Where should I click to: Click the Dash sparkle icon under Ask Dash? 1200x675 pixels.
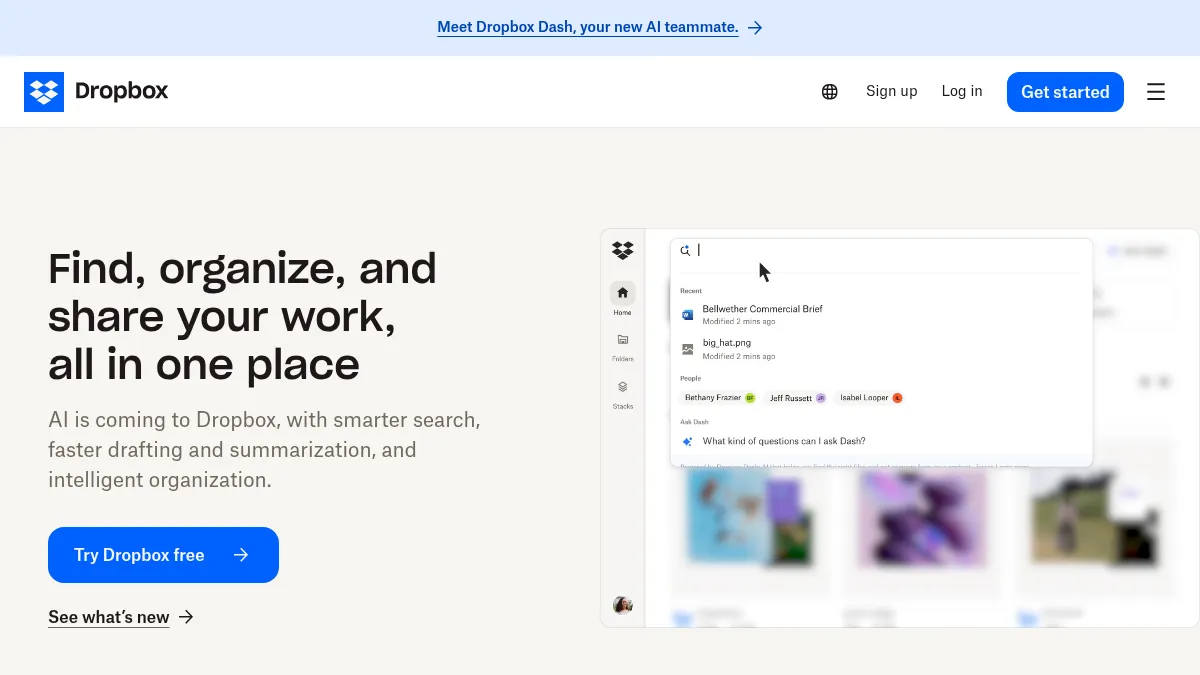coord(687,441)
